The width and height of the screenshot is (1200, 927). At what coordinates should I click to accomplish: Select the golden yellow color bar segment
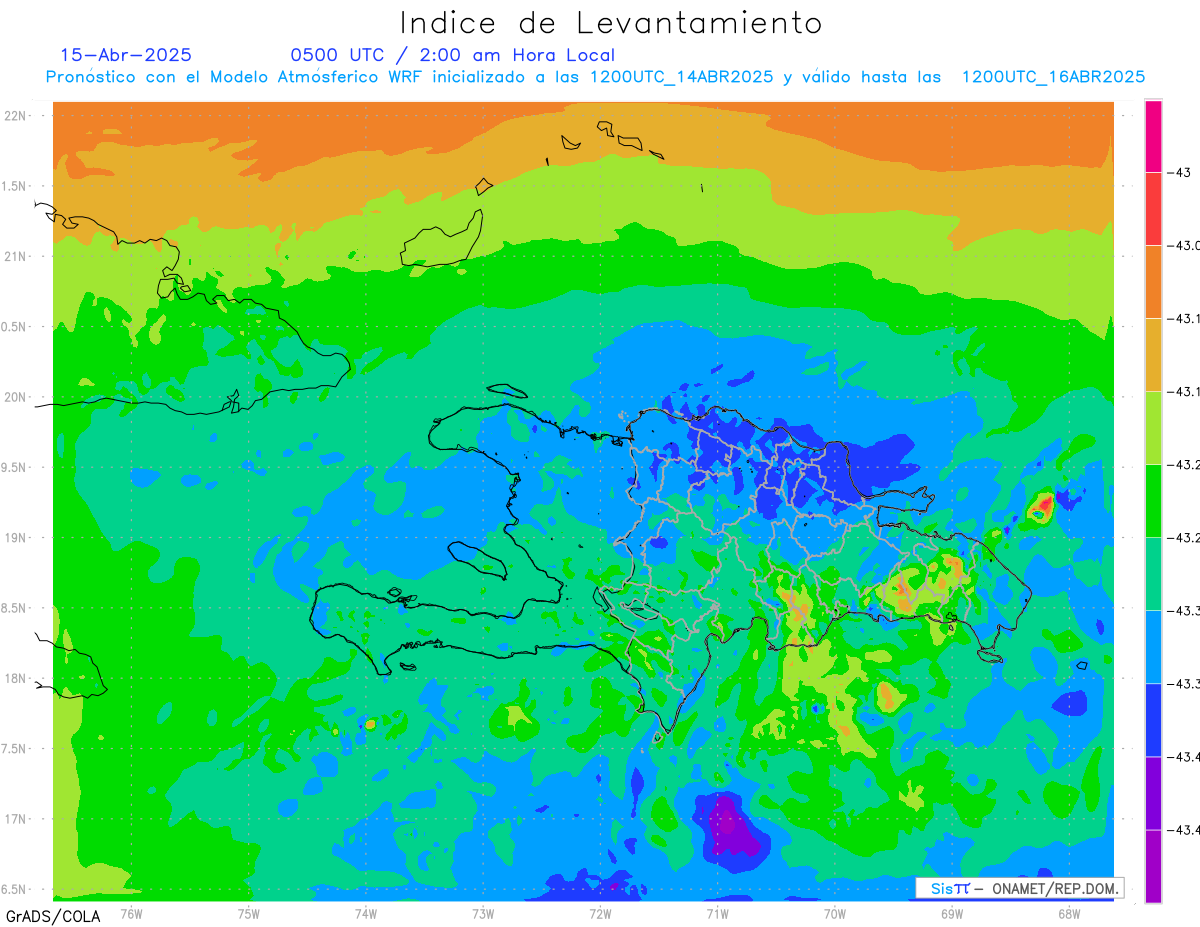1153,355
